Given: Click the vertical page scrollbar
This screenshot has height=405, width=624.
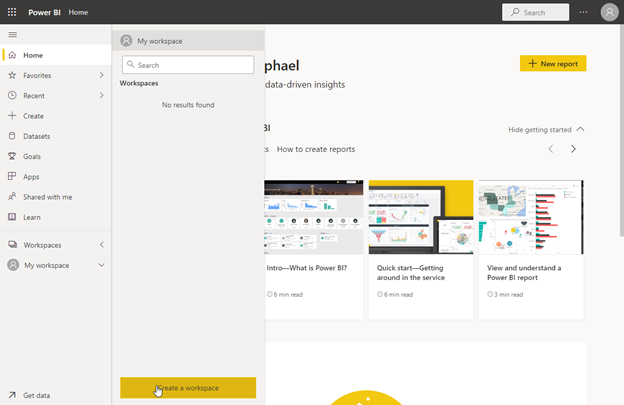Looking at the screenshot, I should pos(622,131).
